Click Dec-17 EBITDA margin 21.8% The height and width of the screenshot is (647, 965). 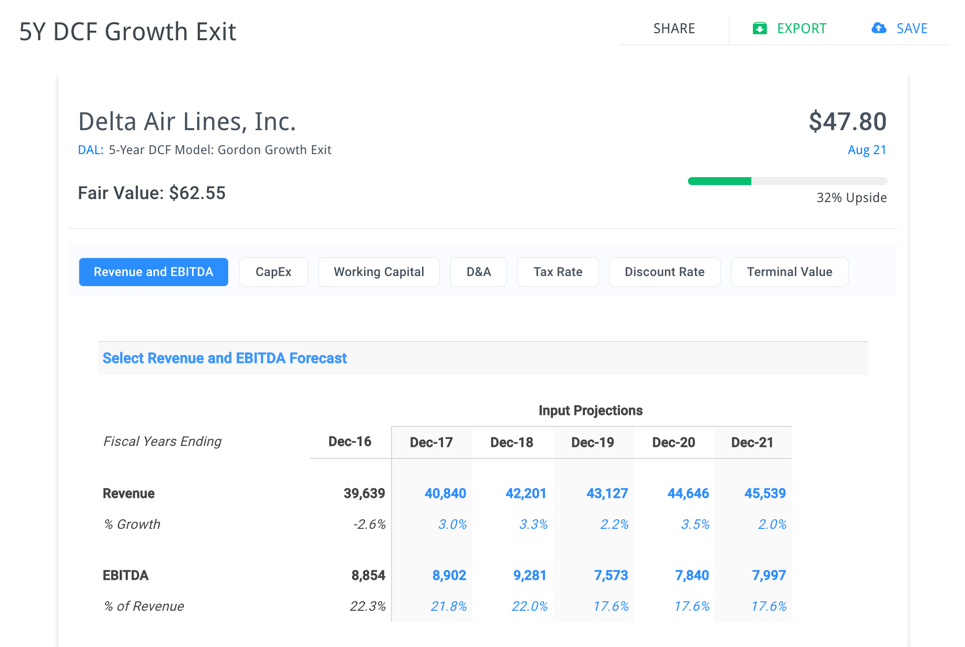point(449,606)
